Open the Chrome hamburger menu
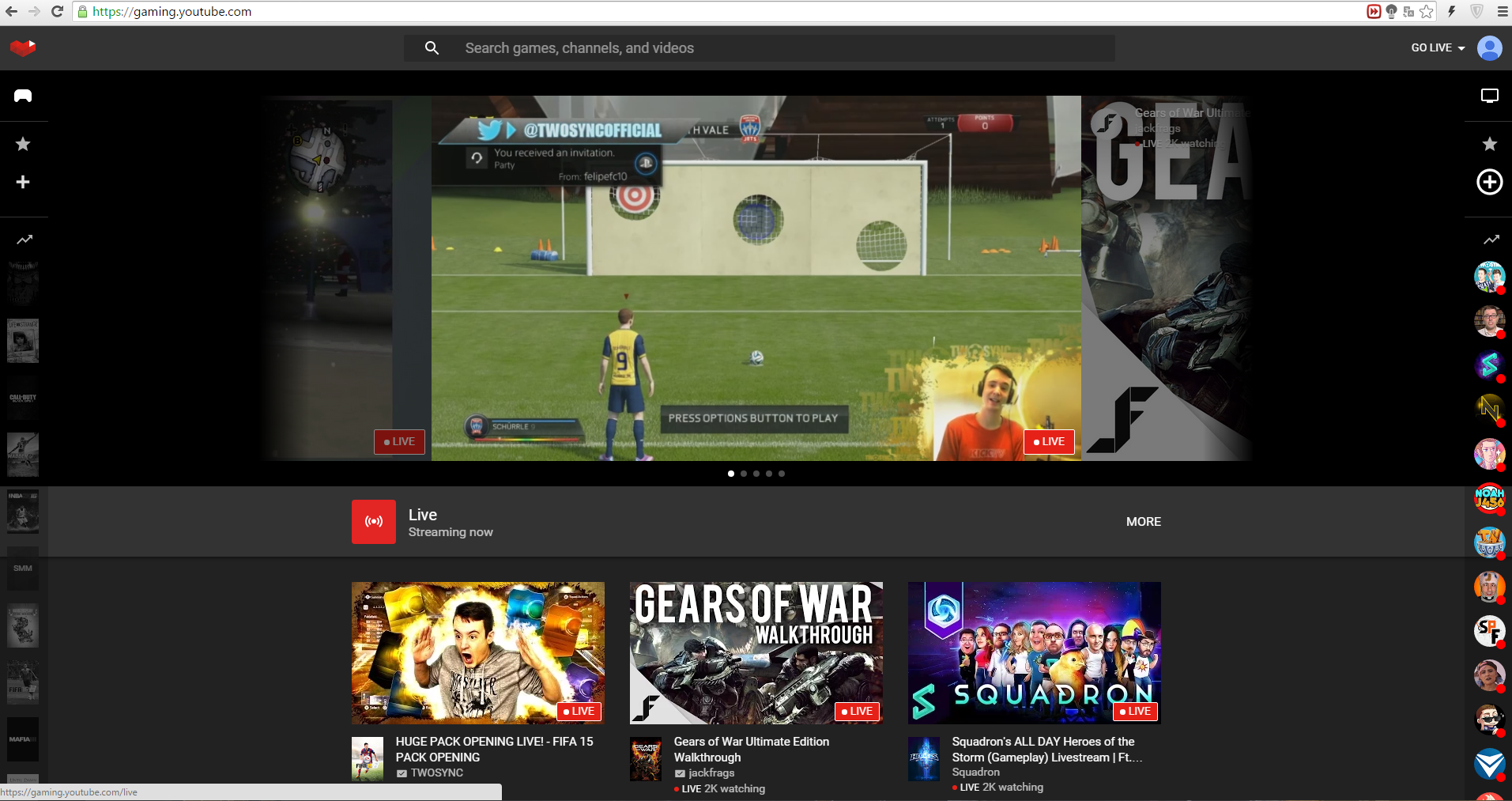1512x801 pixels. coord(1502,12)
